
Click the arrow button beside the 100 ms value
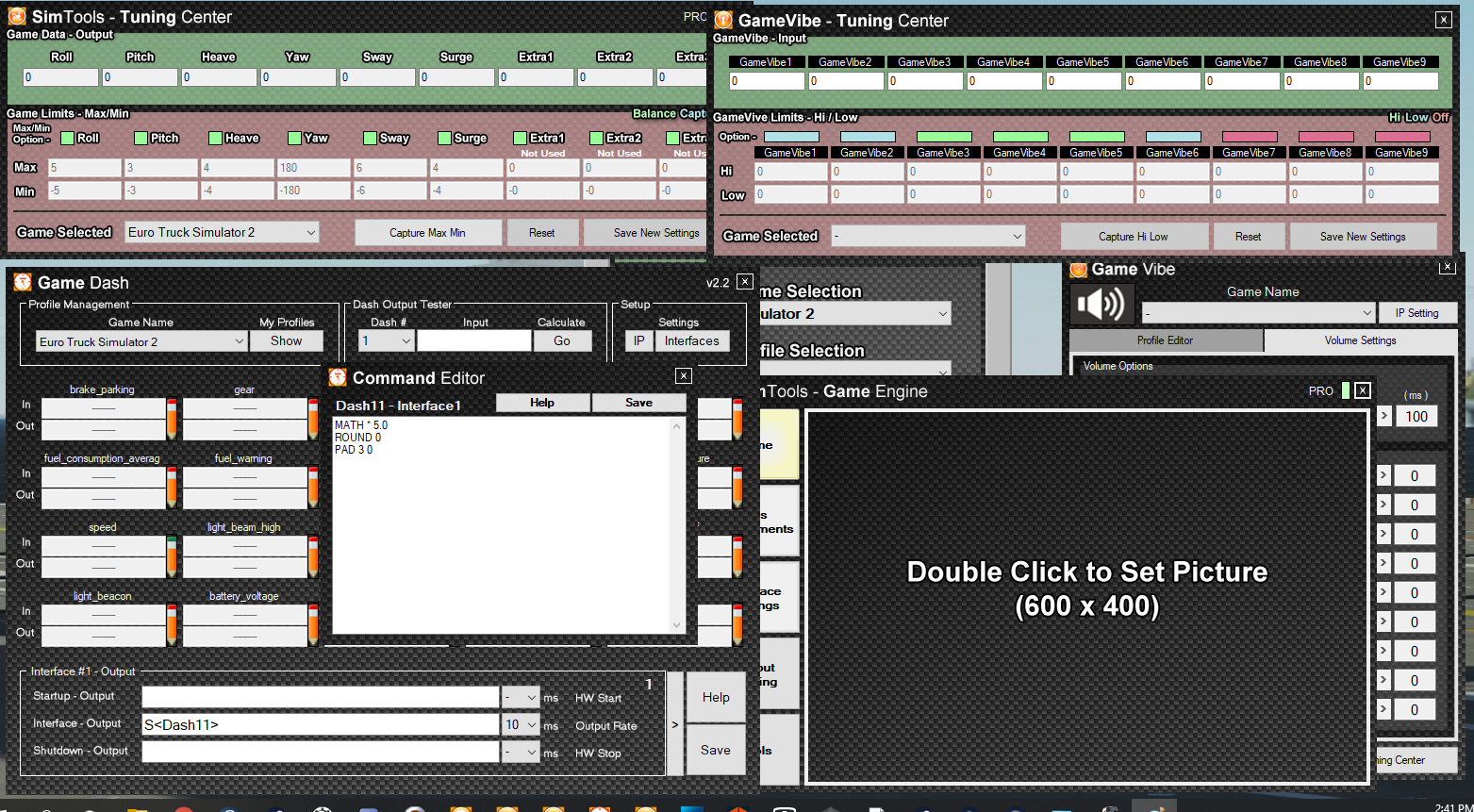[1383, 416]
